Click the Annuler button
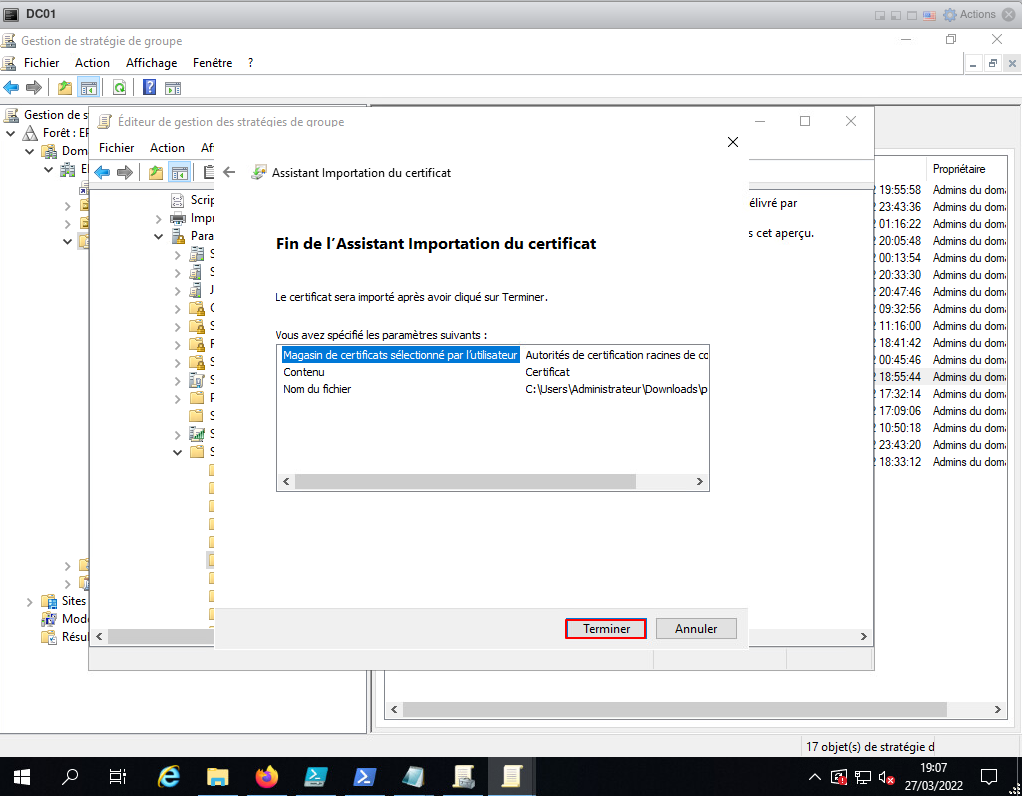 pyautogui.click(x=696, y=629)
